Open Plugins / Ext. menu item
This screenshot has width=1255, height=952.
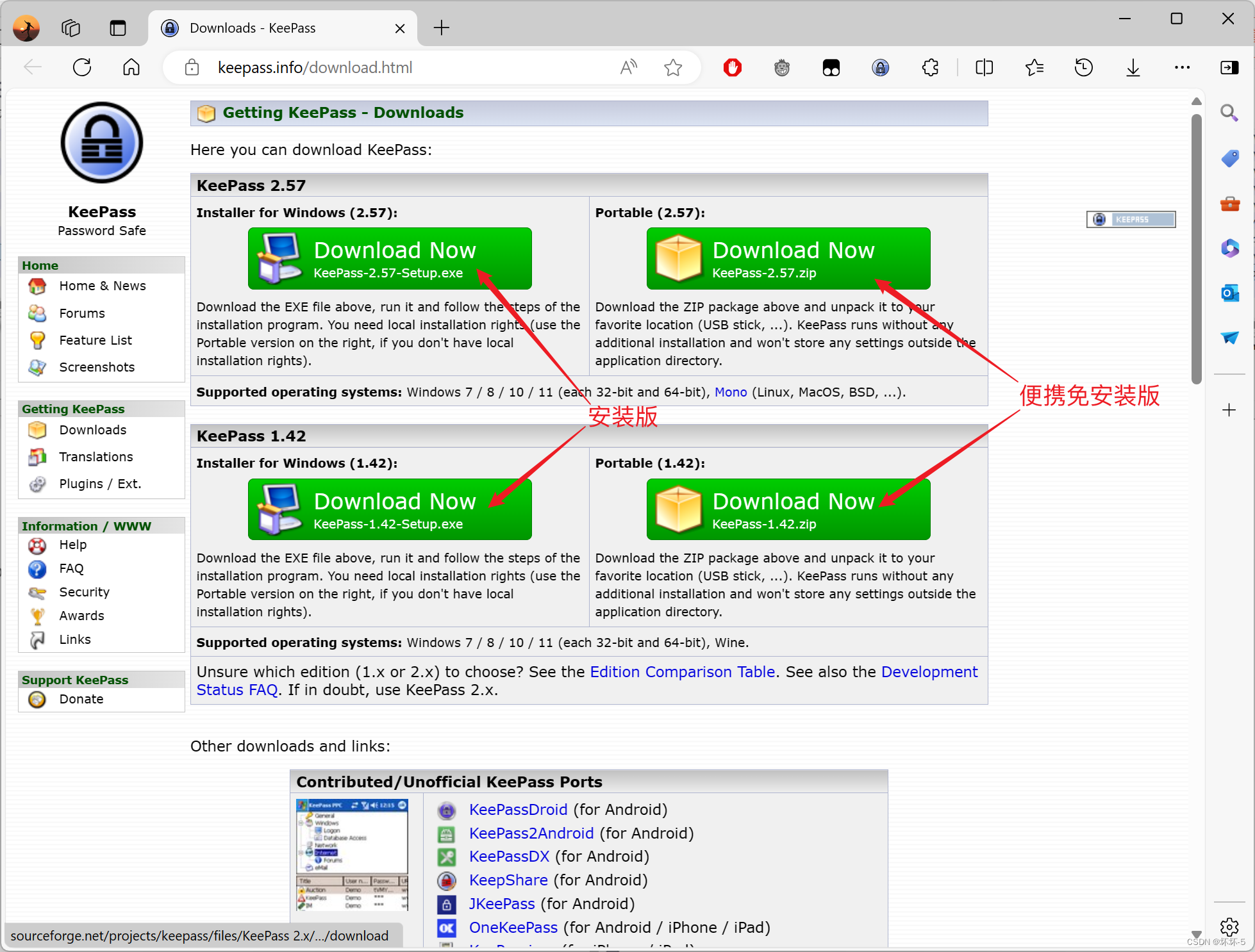[x=100, y=484]
